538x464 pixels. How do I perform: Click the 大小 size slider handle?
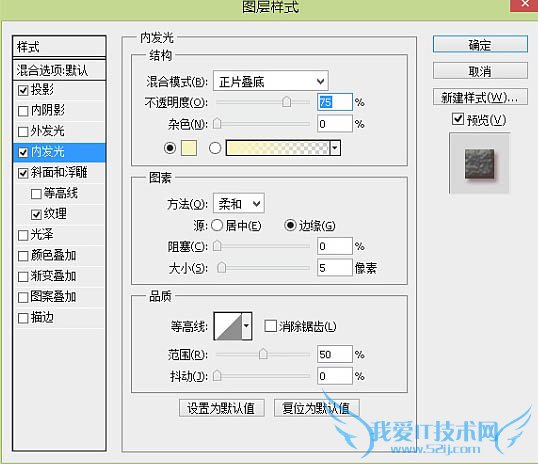(222, 268)
